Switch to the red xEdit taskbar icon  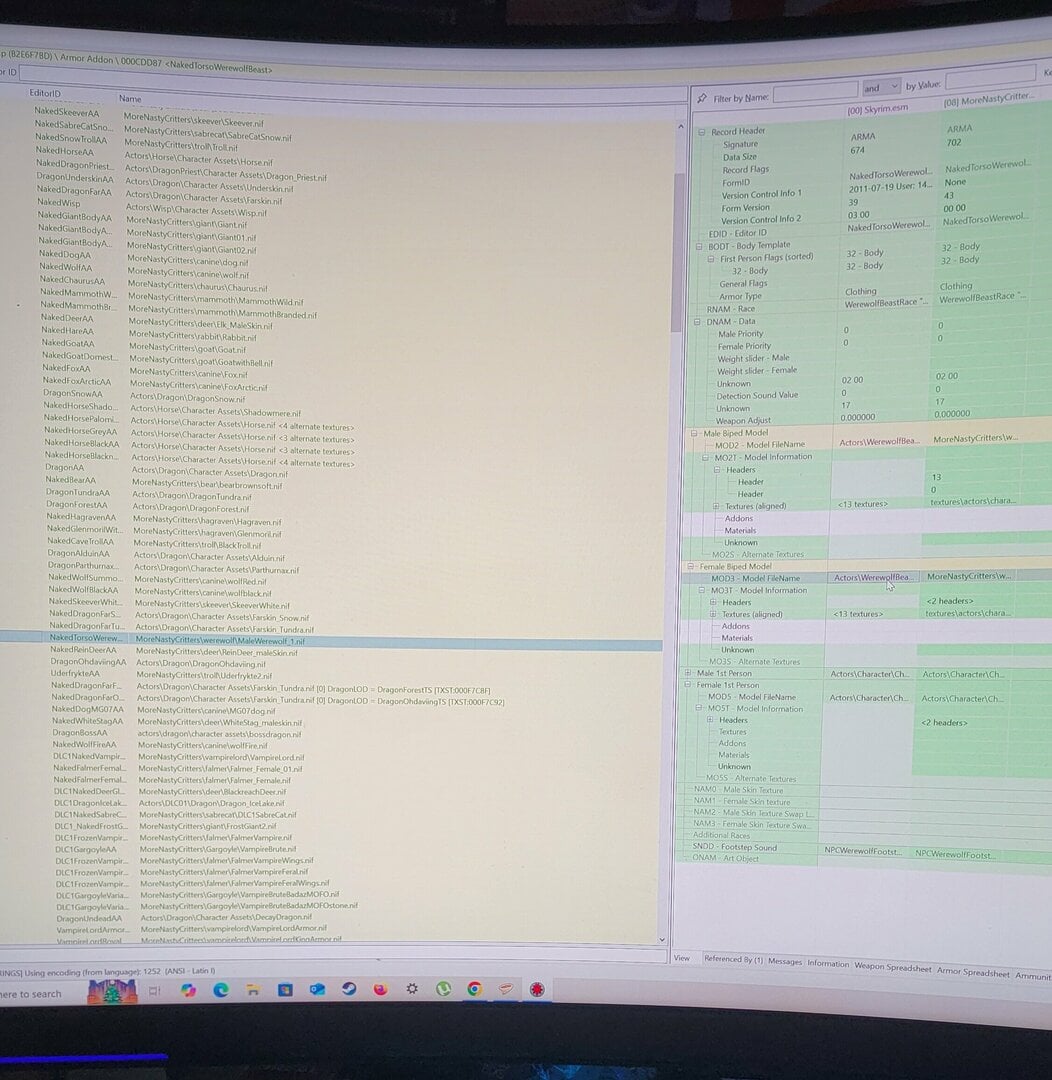click(537, 989)
